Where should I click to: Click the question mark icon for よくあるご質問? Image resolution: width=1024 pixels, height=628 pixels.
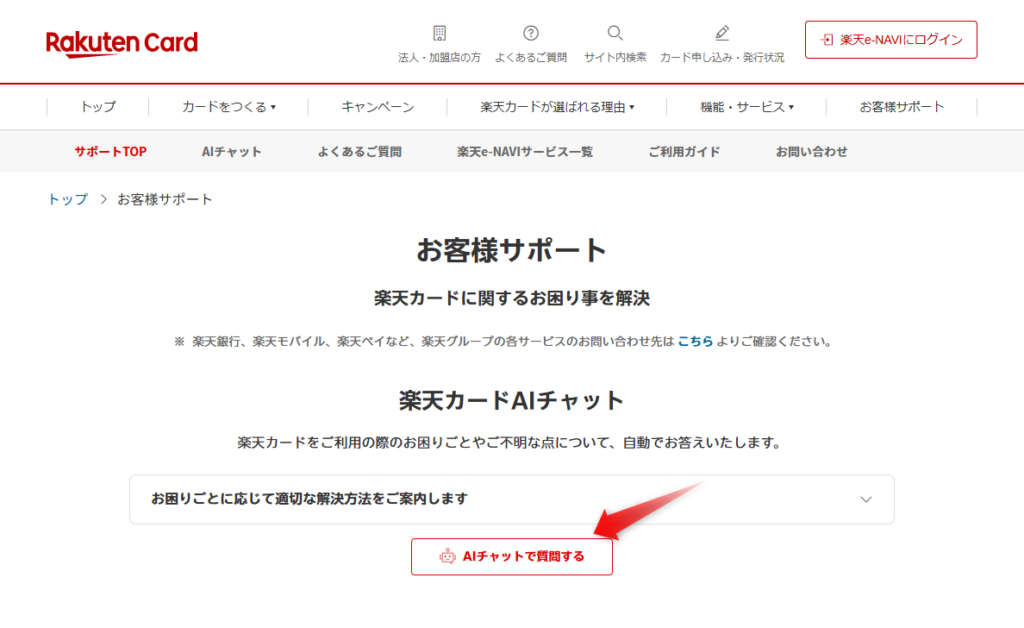(531, 33)
